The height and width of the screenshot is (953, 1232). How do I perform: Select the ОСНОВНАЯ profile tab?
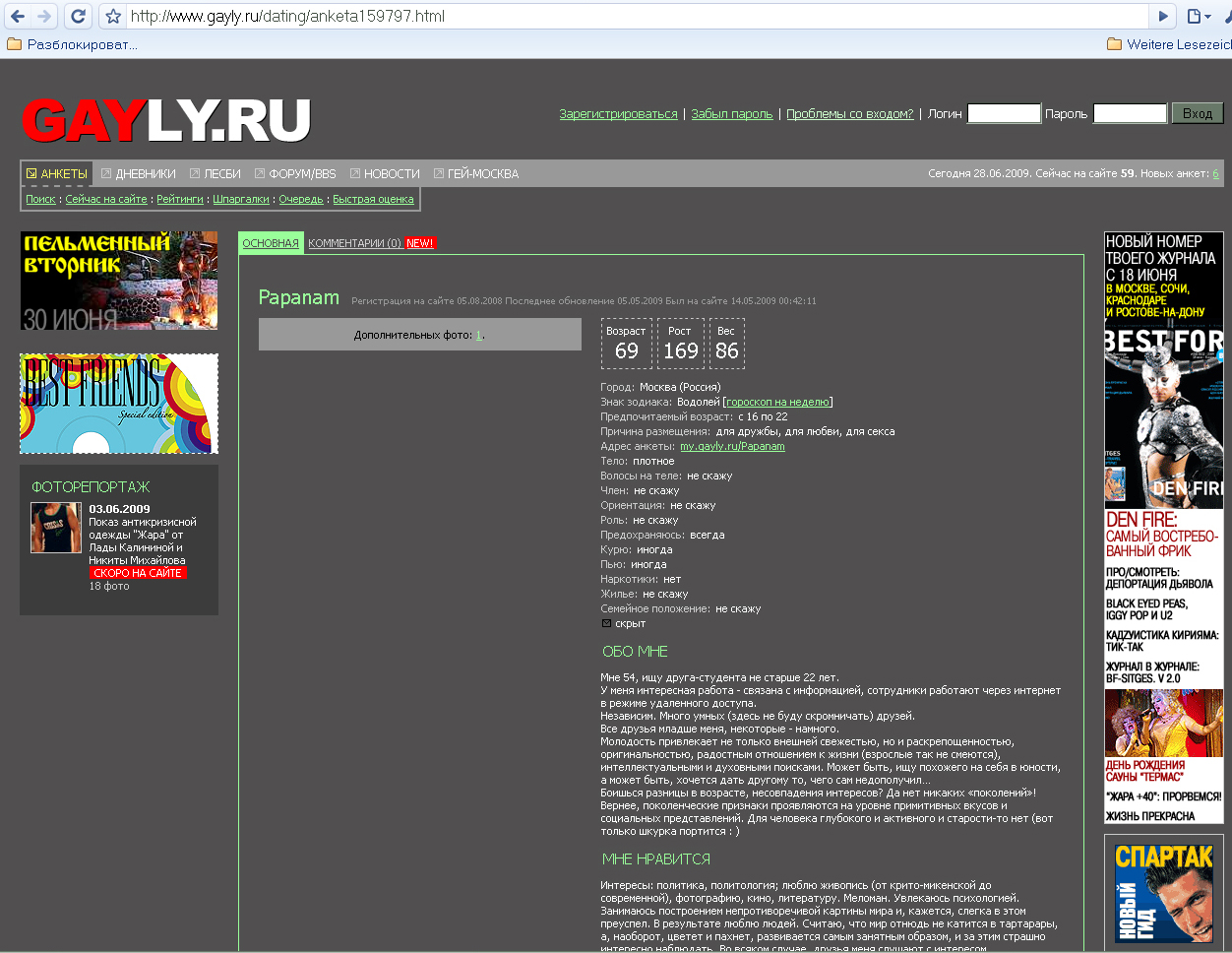[271, 243]
